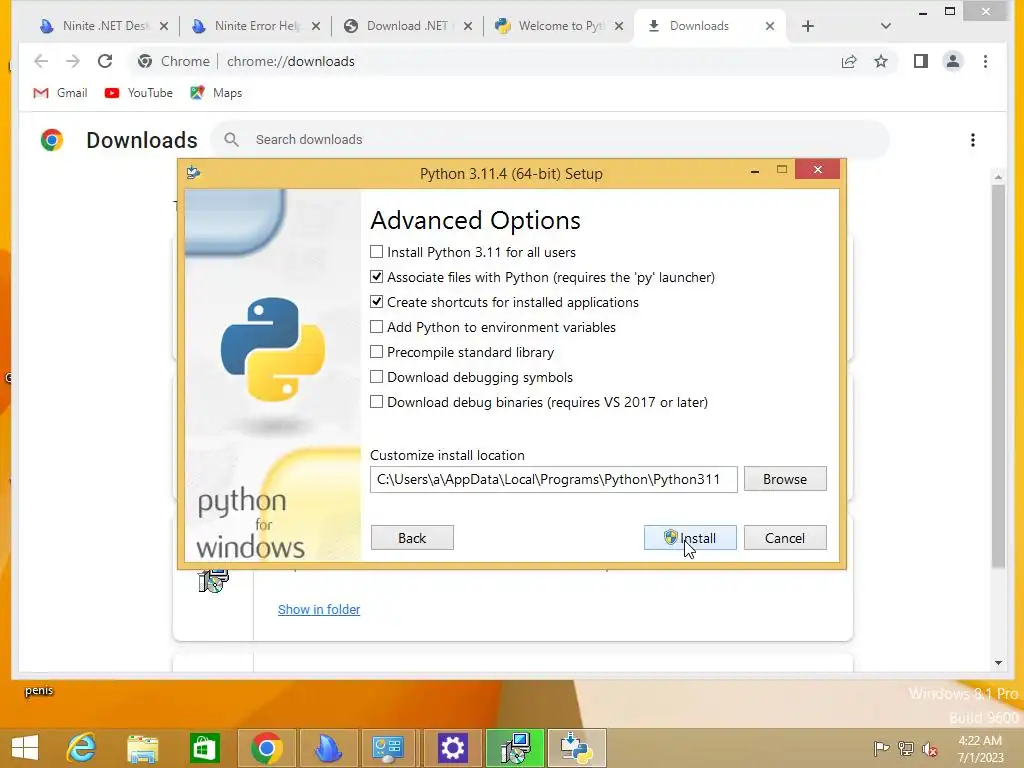
Task: Click the Install button in Python Setup
Action: tap(690, 537)
